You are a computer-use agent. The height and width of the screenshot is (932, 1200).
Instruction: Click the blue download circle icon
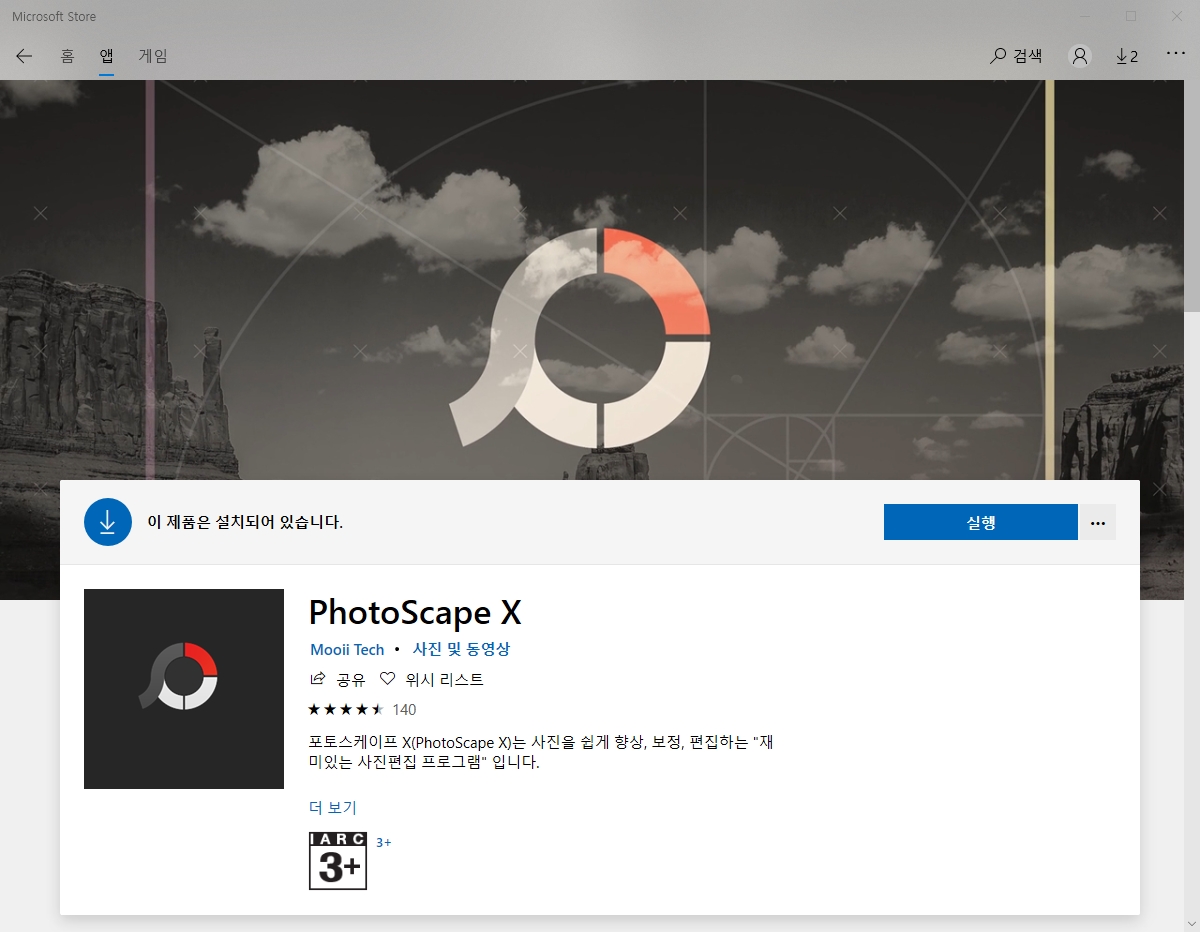coord(108,522)
